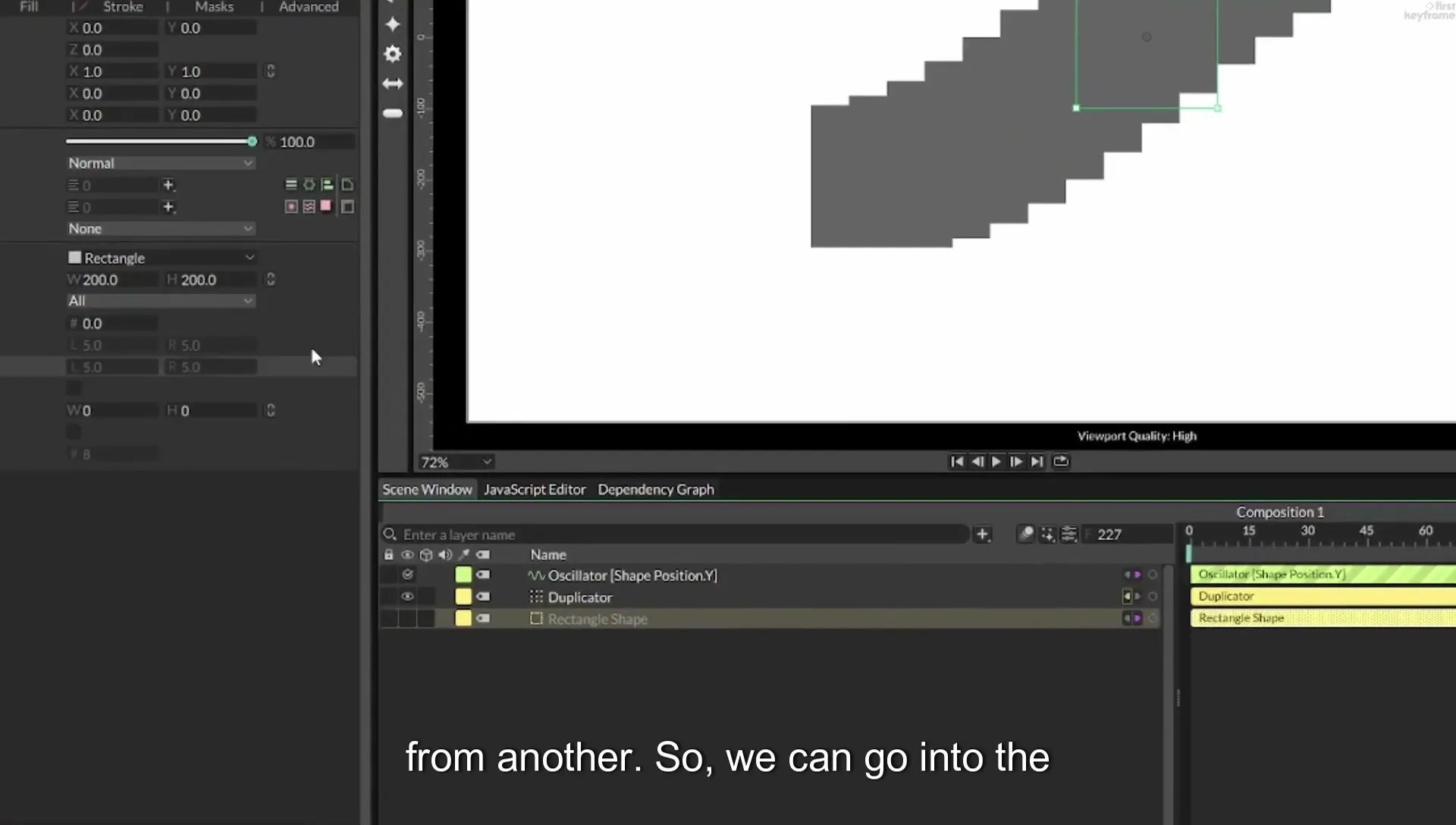The image size is (1456, 825).
Task: Select the gear tool in viewport toolbar
Action: pyautogui.click(x=393, y=54)
